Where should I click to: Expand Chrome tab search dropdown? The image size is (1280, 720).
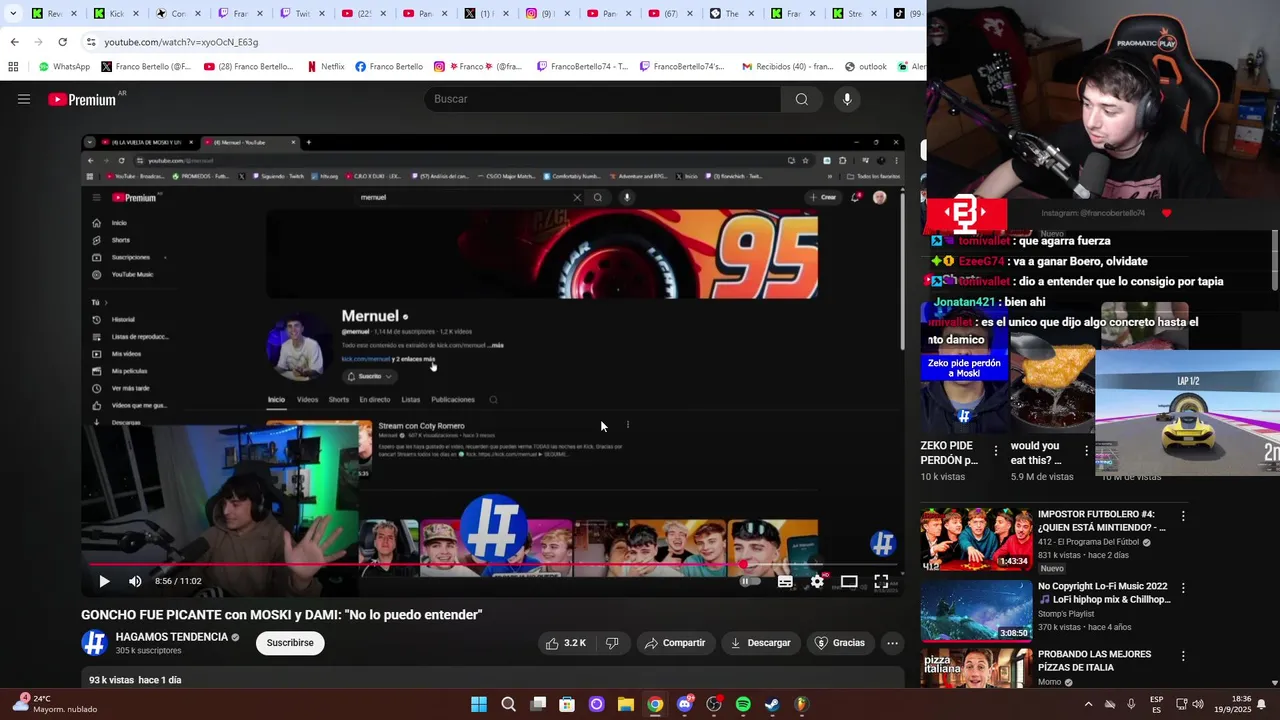(13, 14)
